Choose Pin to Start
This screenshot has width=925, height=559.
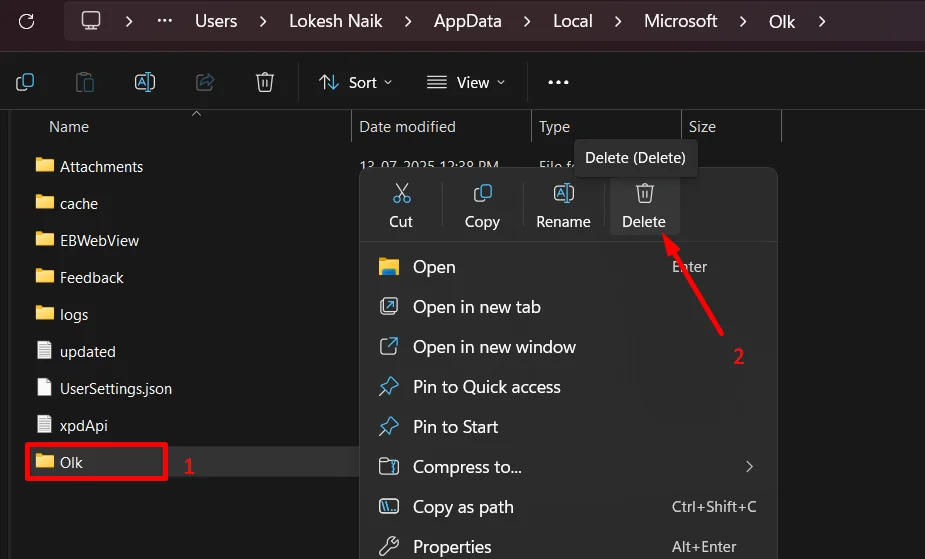pyautogui.click(x=568, y=427)
